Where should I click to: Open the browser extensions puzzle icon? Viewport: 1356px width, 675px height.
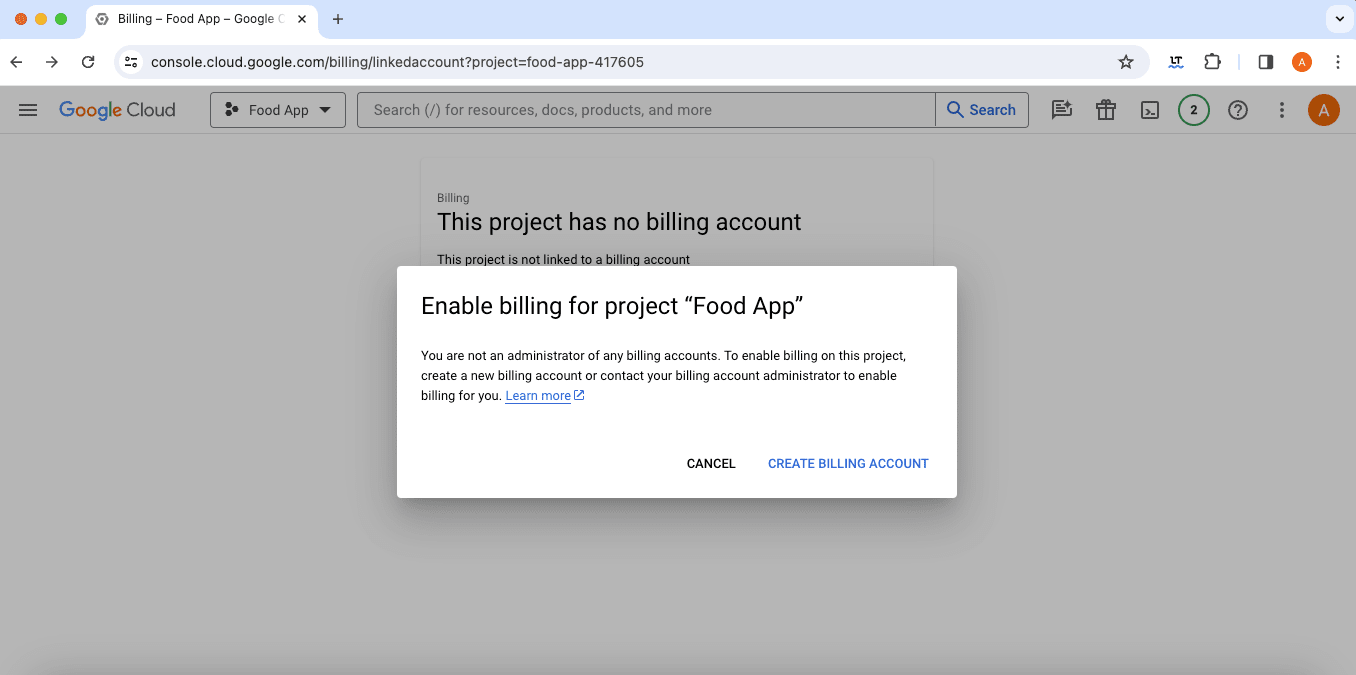tap(1212, 61)
